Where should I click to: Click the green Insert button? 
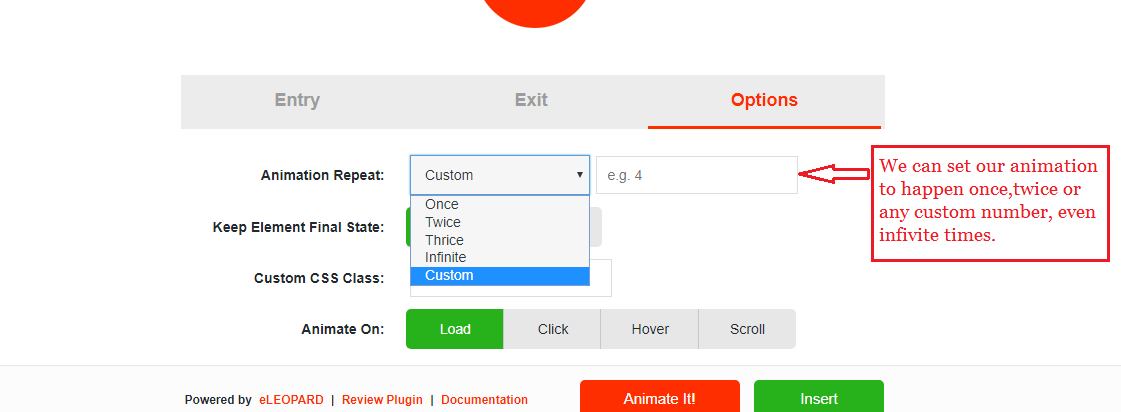click(x=819, y=398)
